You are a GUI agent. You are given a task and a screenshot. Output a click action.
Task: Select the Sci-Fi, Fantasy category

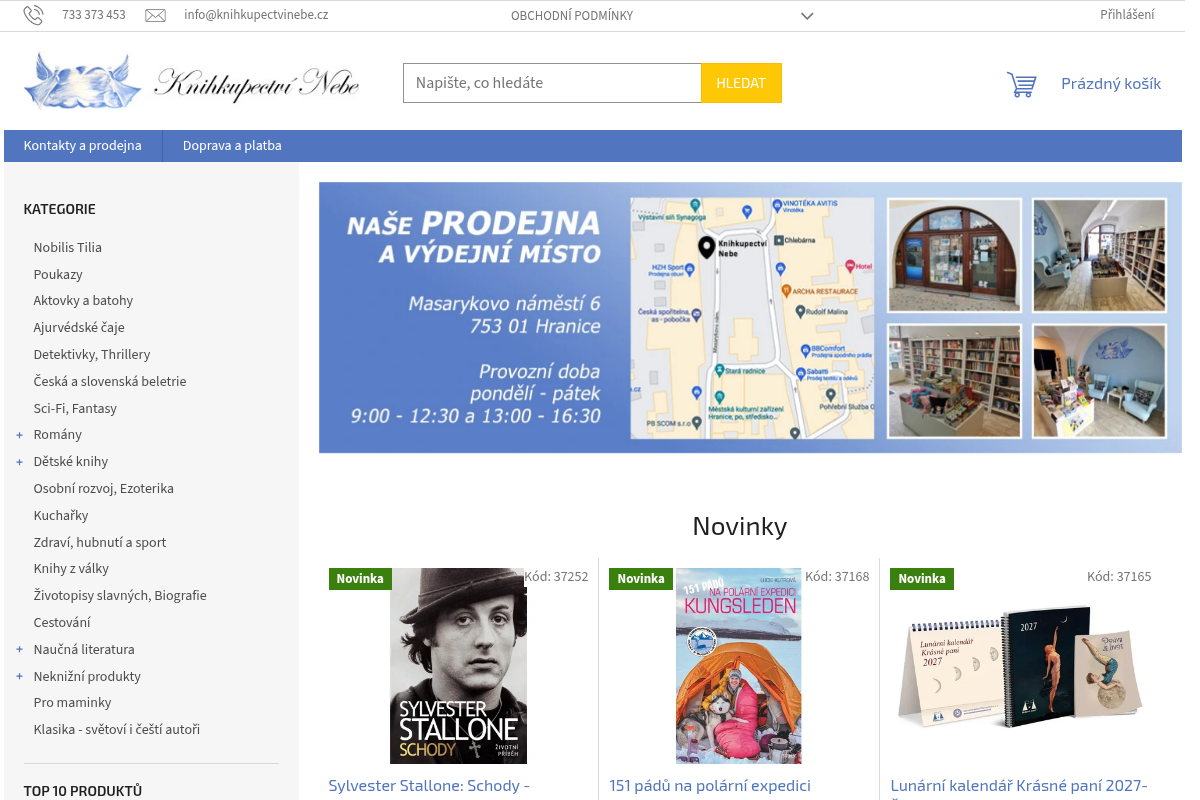[x=75, y=409]
